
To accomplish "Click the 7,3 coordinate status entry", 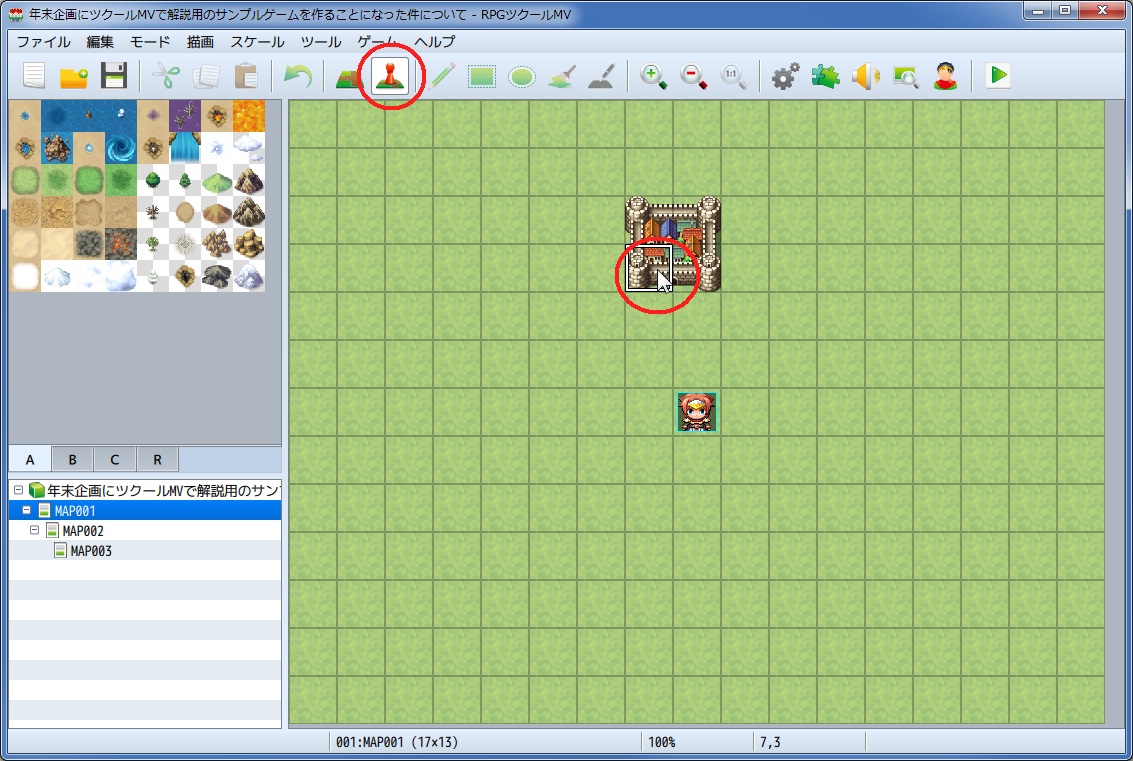I will pyautogui.click(x=770, y=742).
